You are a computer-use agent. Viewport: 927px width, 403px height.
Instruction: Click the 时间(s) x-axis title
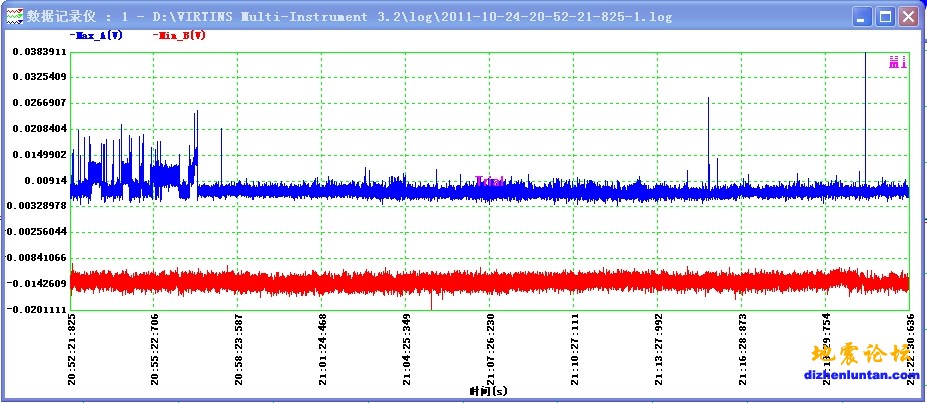(488, 391)
